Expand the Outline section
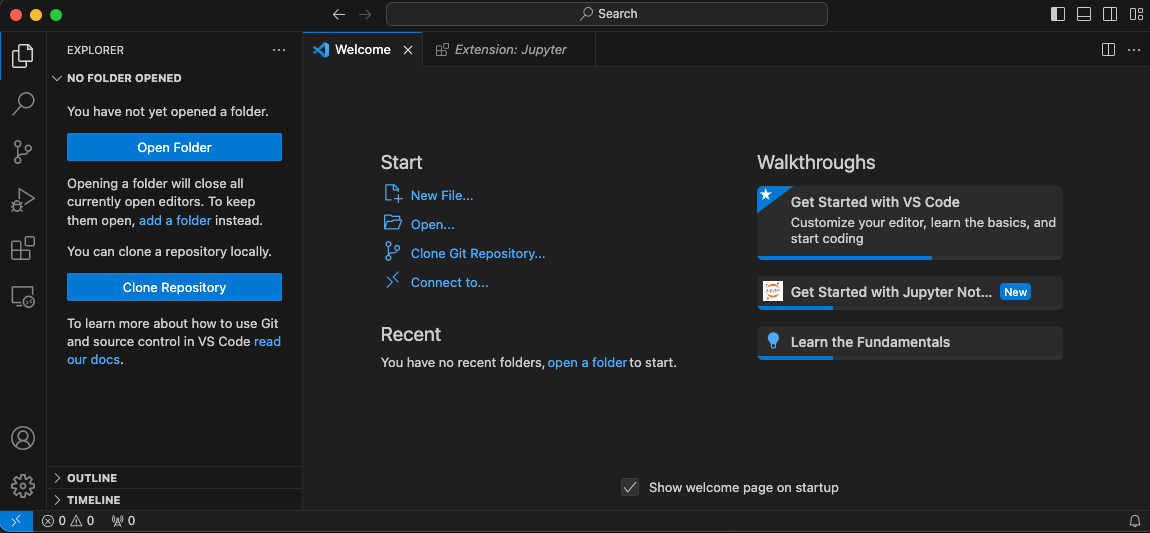Viewport: 1150px width, 533px height. pyautogui.click(x=175, y=478)
